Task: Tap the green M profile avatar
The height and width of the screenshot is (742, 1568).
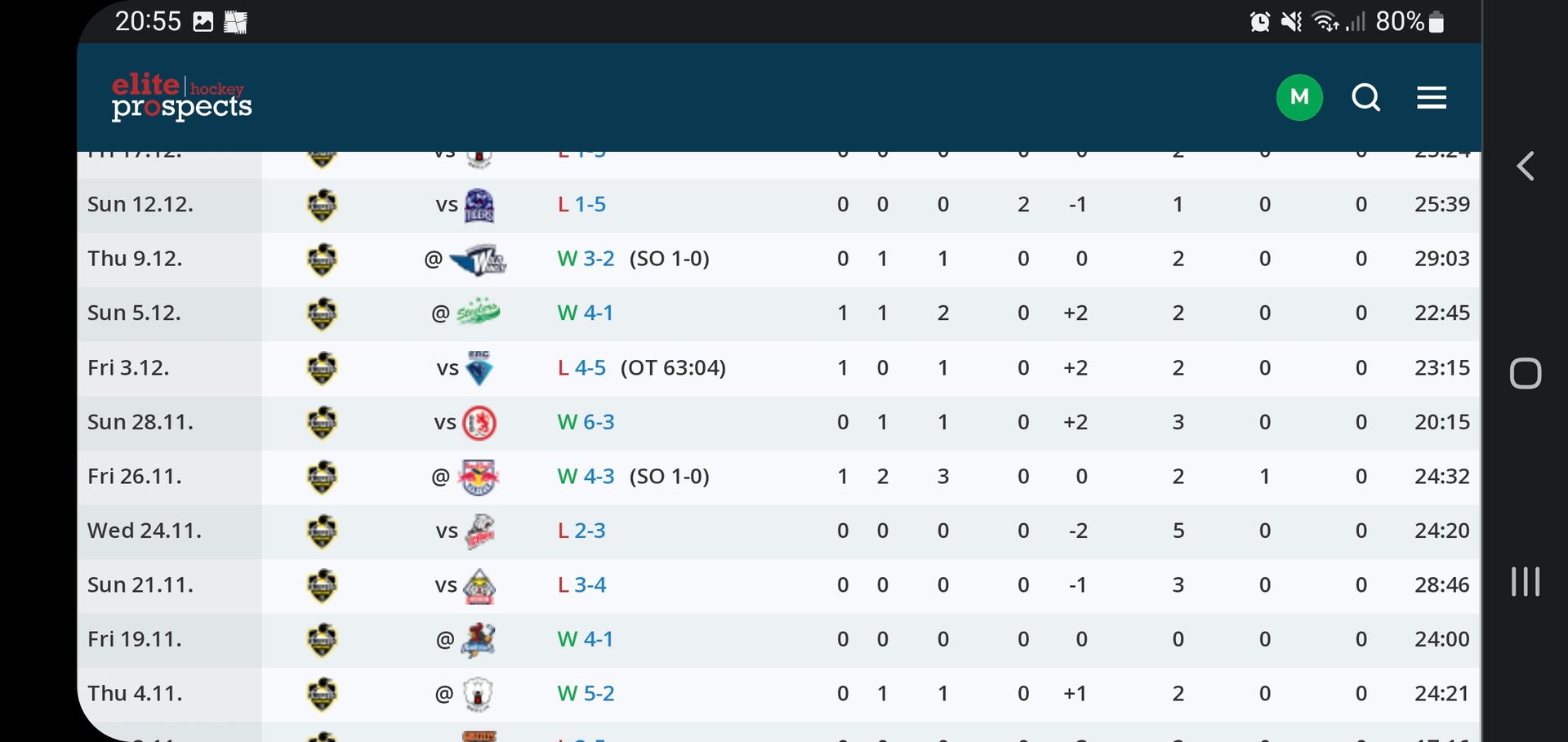Action: (1299, 97)
